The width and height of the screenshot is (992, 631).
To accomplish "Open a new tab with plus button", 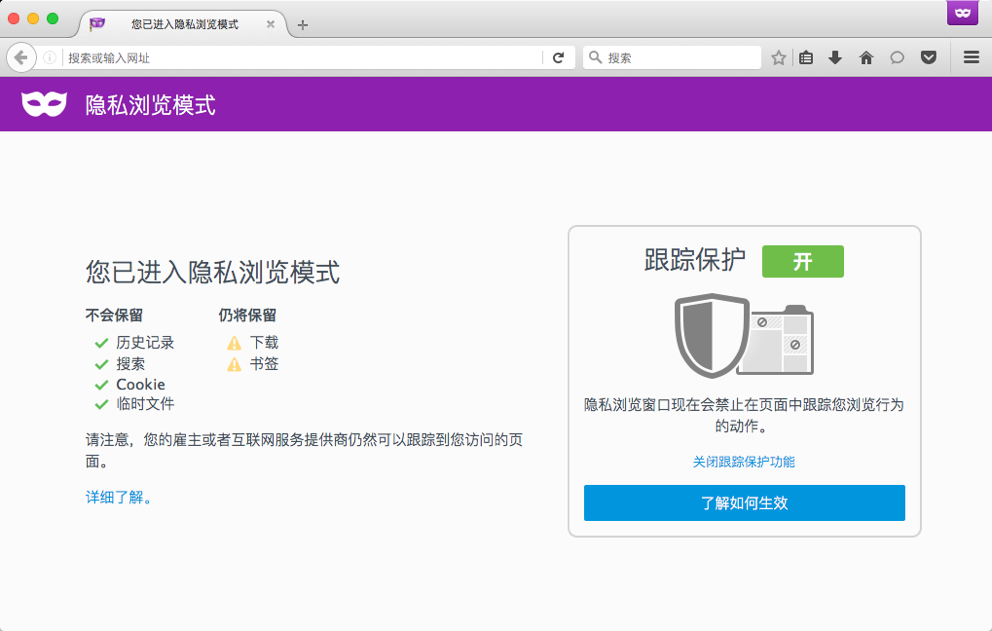I will tap(302, 25).
